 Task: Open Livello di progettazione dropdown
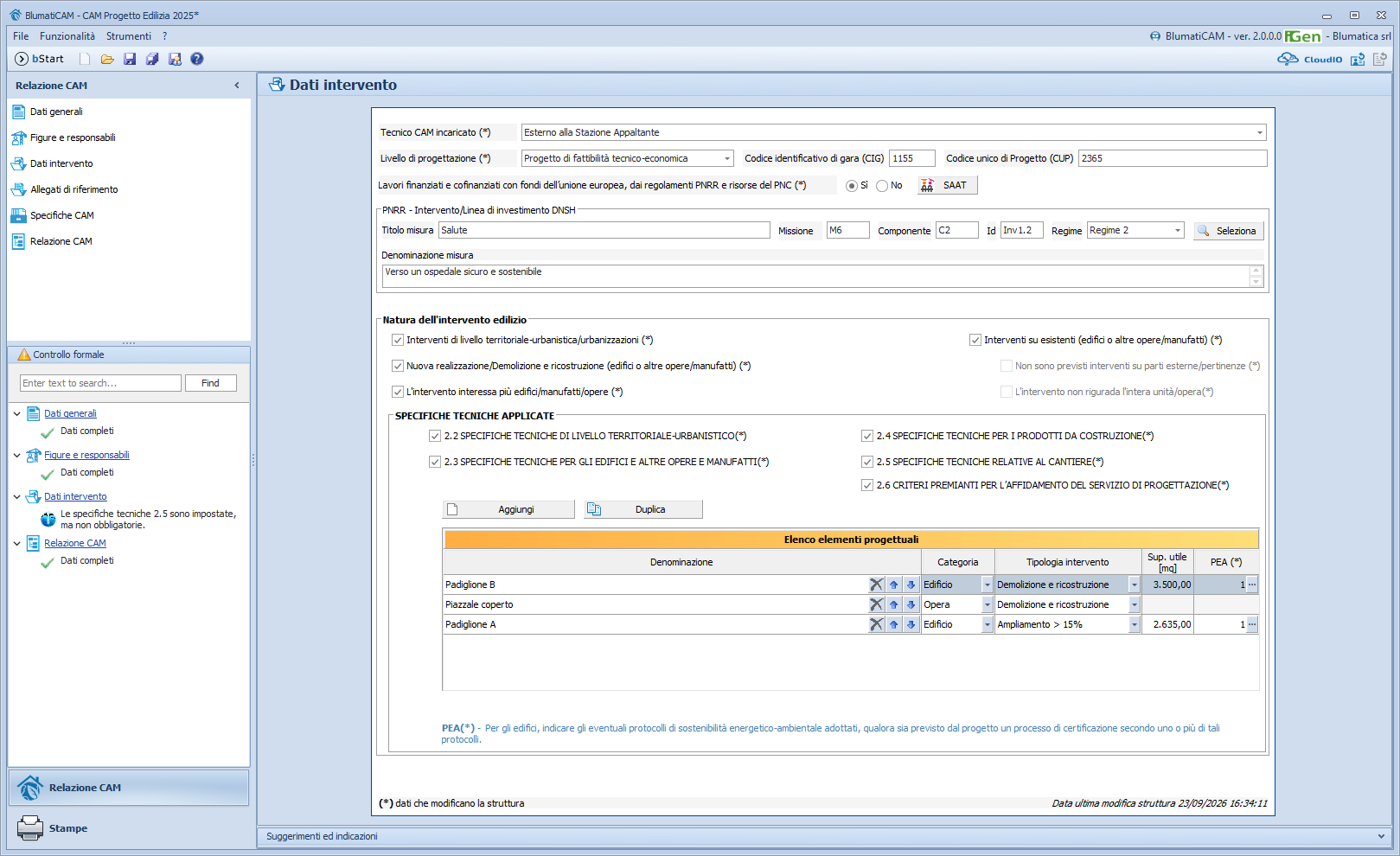click(726, 158)
